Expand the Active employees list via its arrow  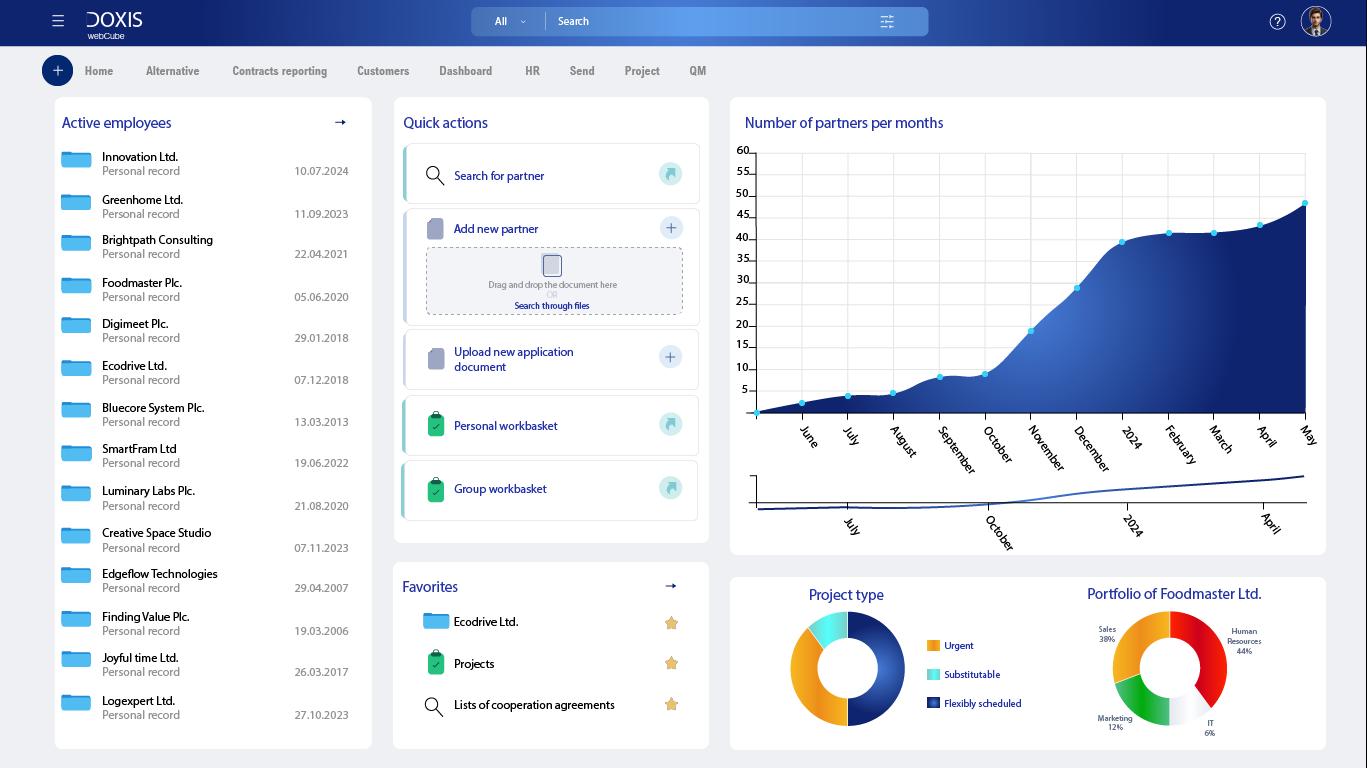click(x=340, y=122)
